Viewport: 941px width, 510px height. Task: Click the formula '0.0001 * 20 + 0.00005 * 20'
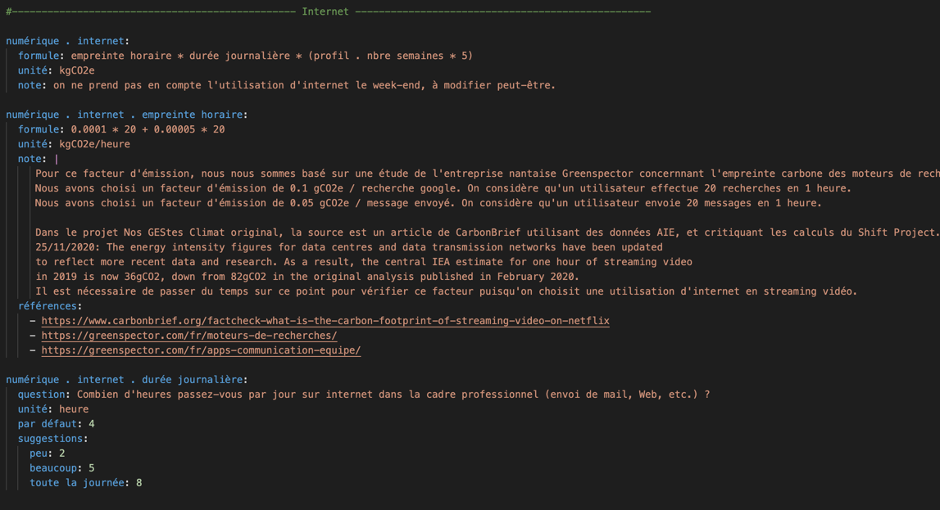(x=148, y=129)
